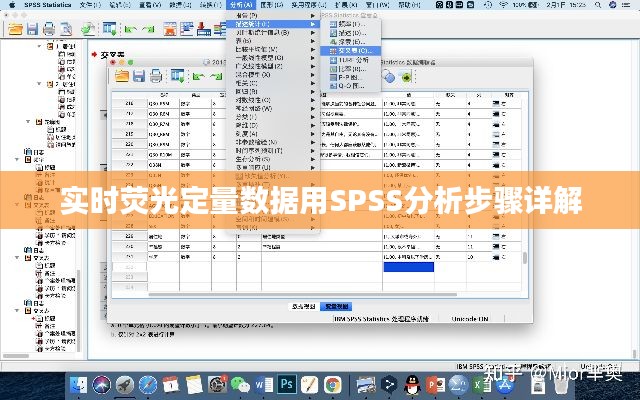Viewport: 640px width, 400px height.
Task: Open Apple menu
Action: [12, 5]
